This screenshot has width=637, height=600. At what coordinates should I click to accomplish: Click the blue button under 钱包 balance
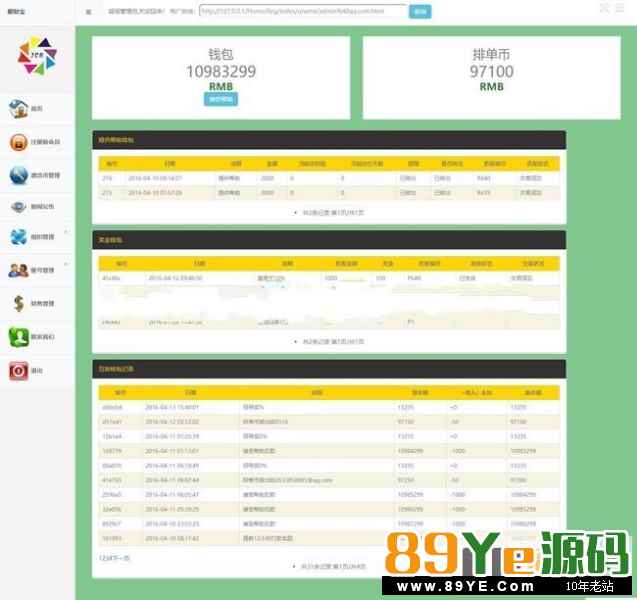pyautogui.click(x=221, y=99)
